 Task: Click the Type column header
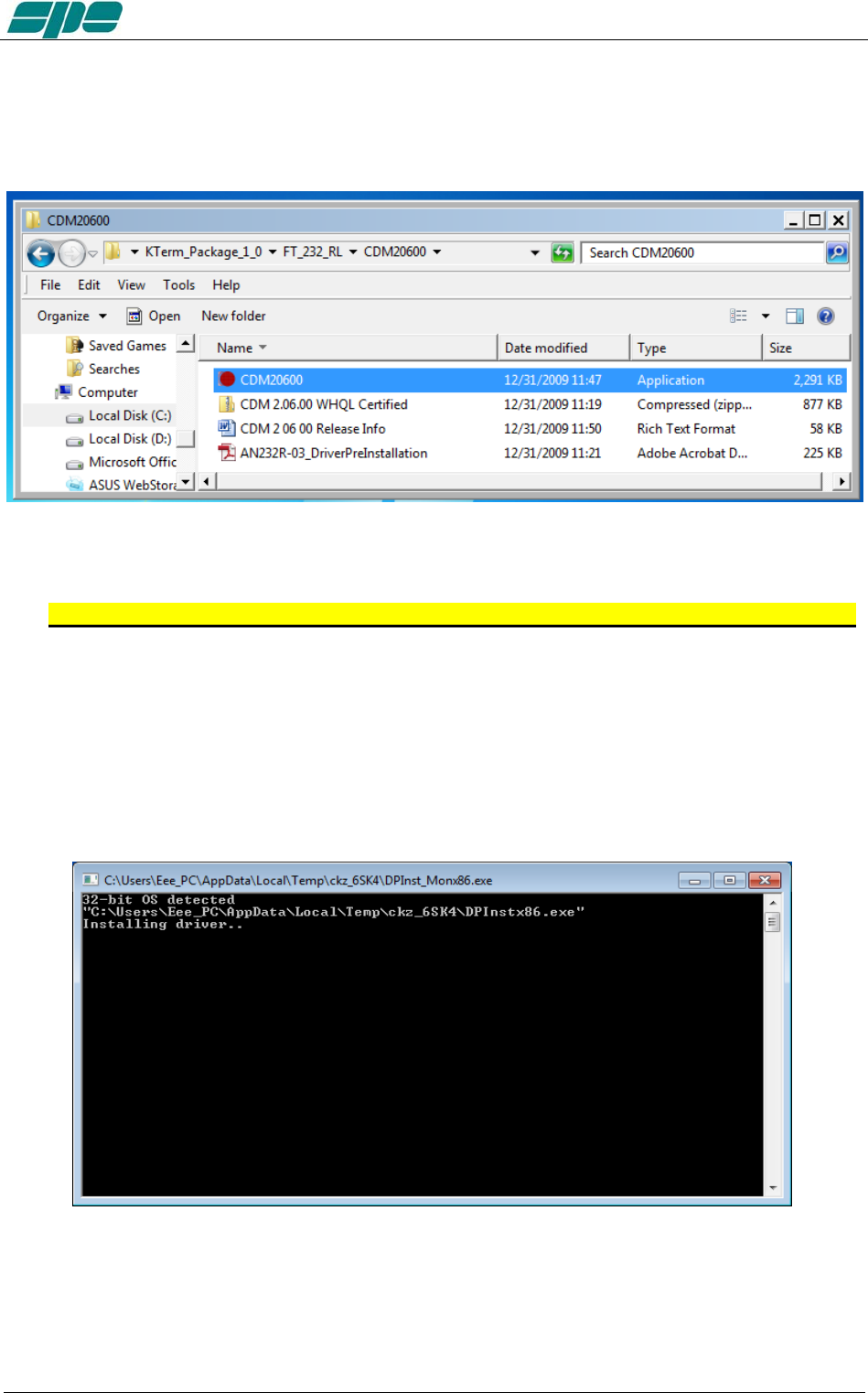[x=696, y=348]
